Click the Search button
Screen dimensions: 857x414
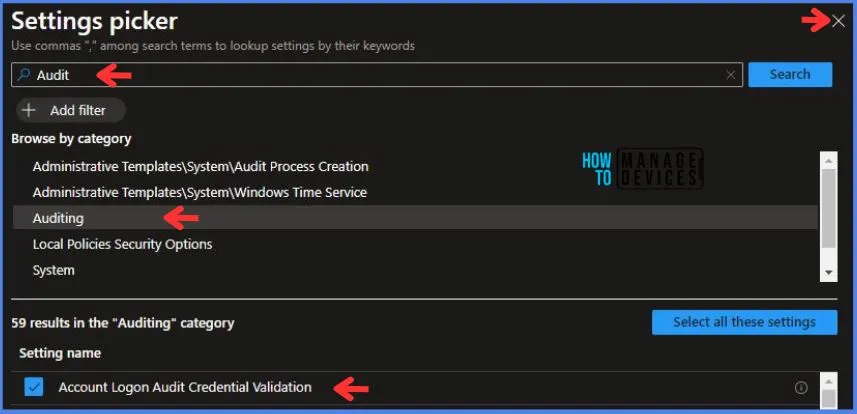click(790, 74)
